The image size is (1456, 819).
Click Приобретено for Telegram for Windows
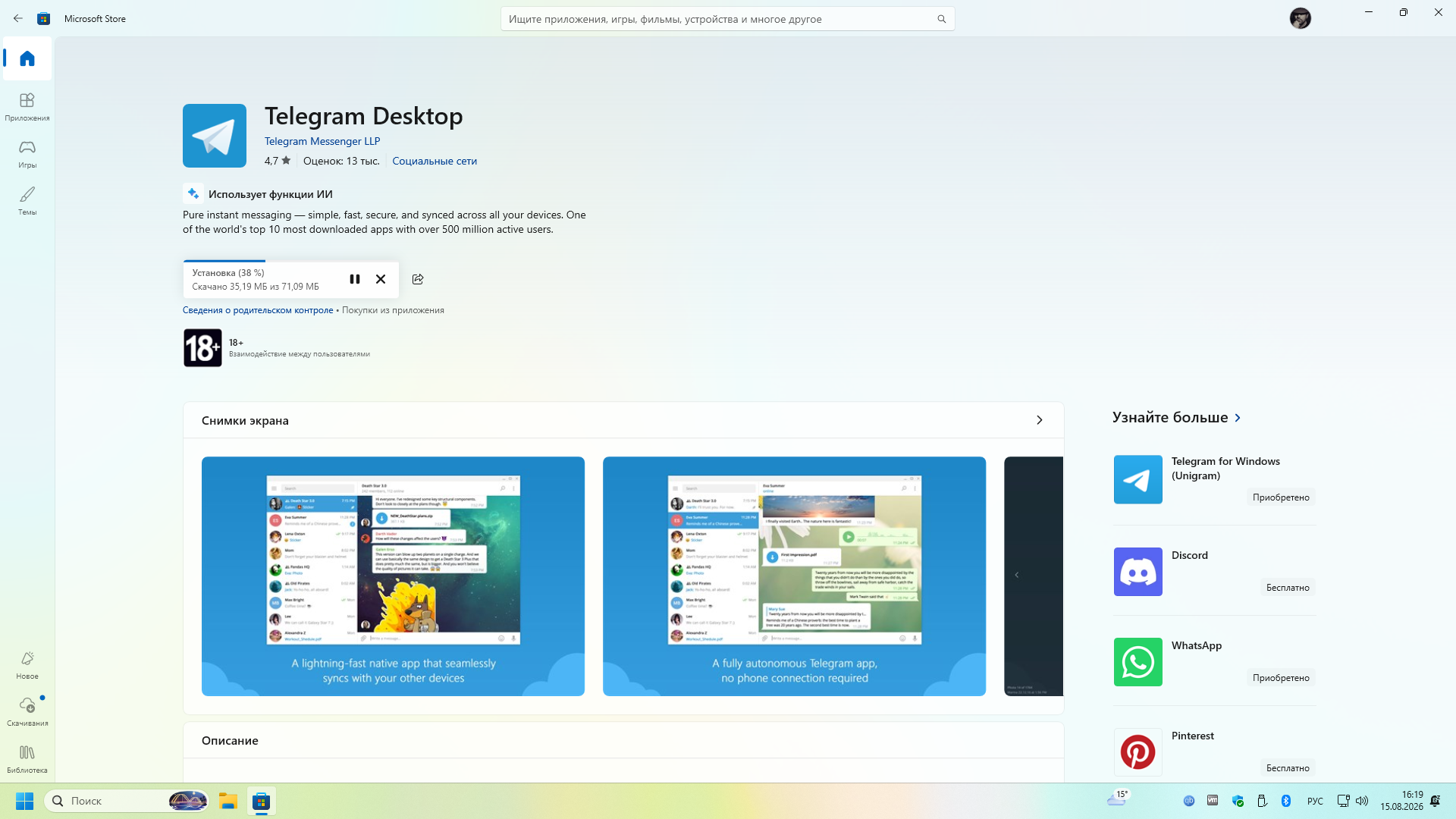point(1281,497)
